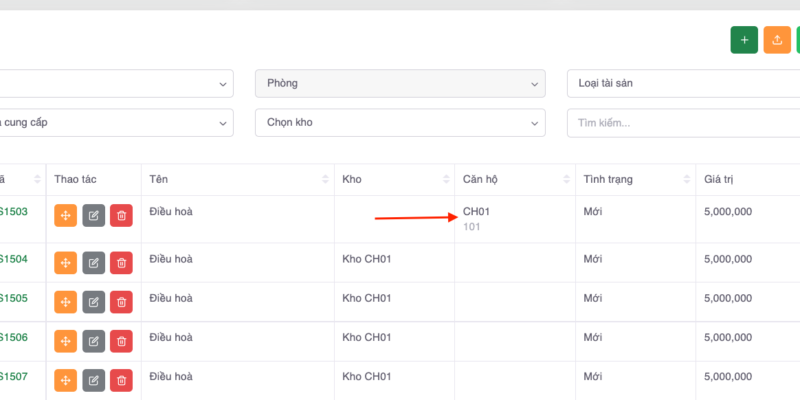The height and width of the screenshot is (400, 800).
Task: Click the green add new asset button
Action: coord(744,40)
